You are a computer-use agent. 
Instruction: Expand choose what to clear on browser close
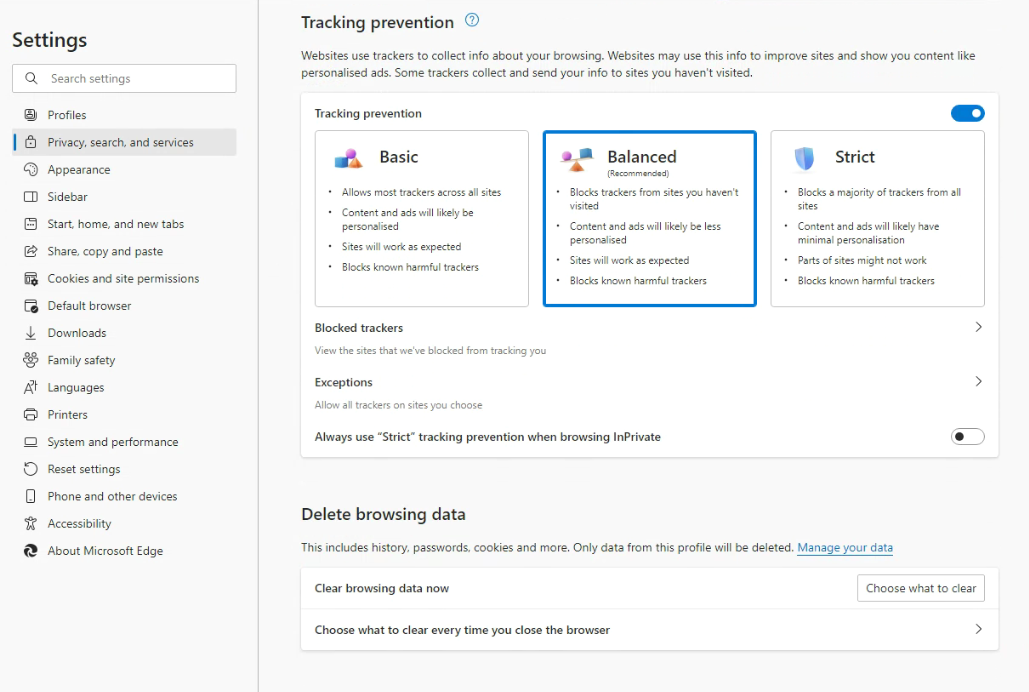tap(978, 631)
